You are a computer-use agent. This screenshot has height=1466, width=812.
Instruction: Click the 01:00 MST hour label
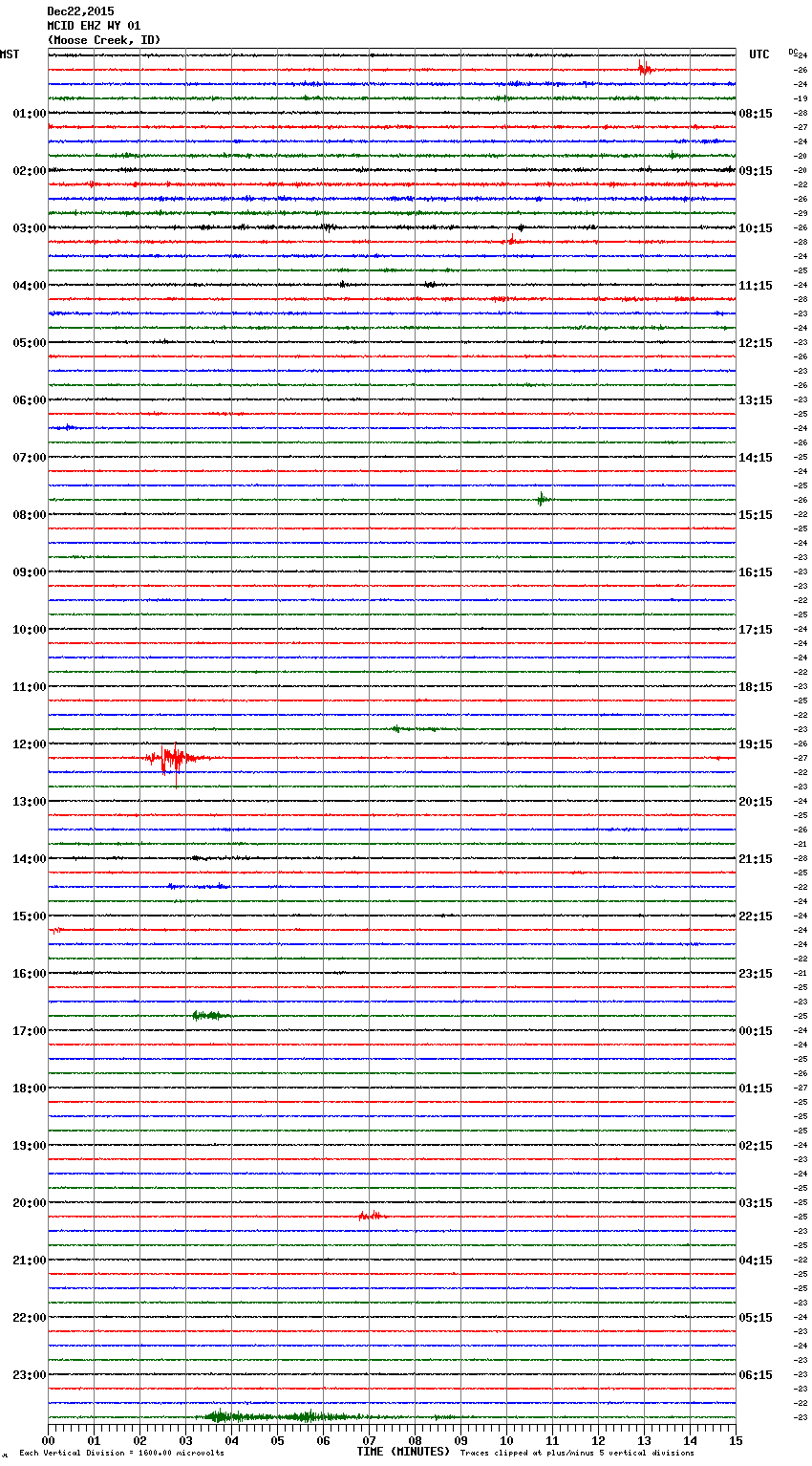click(29, 114)
